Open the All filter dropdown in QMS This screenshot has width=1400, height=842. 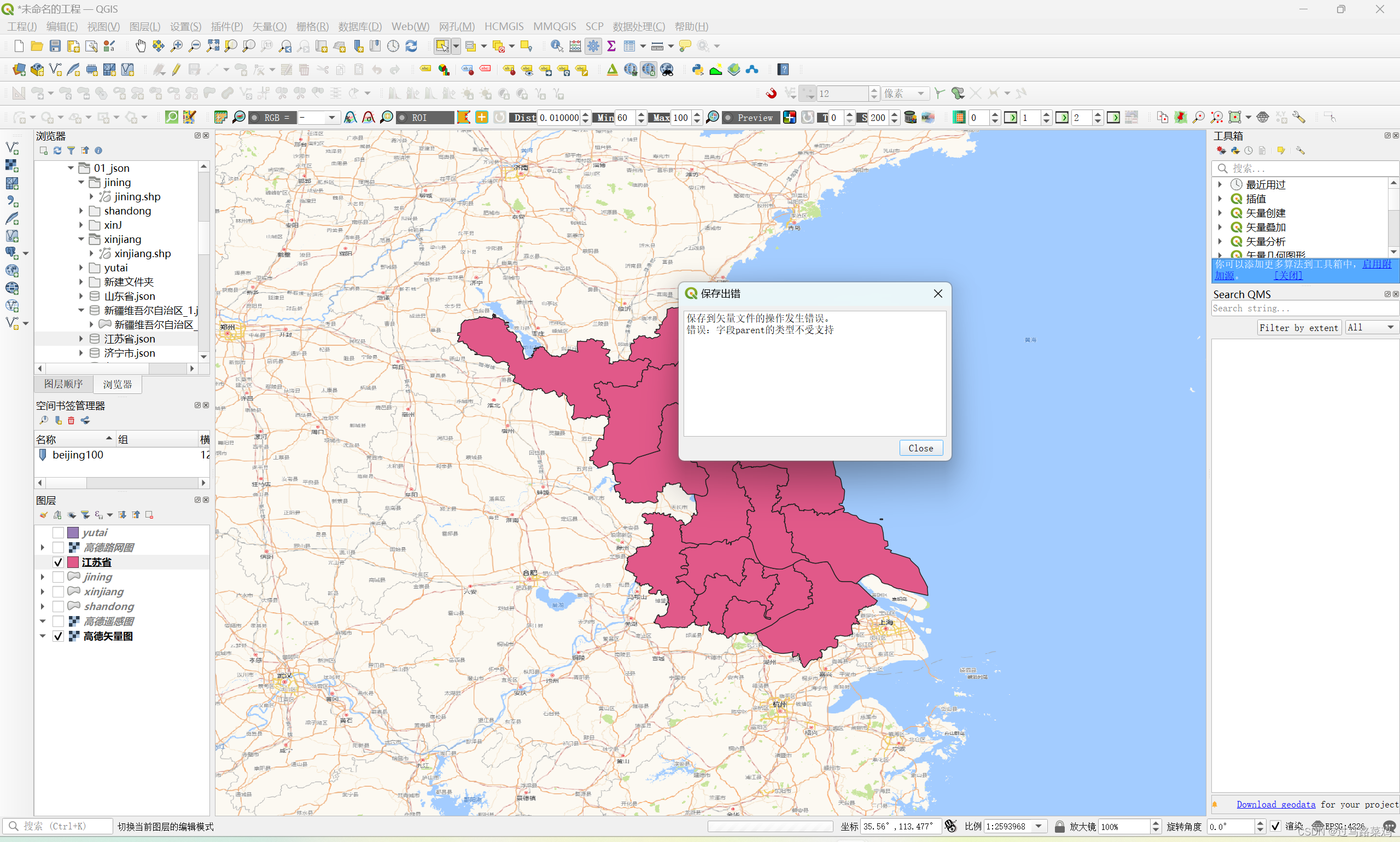1370,327
